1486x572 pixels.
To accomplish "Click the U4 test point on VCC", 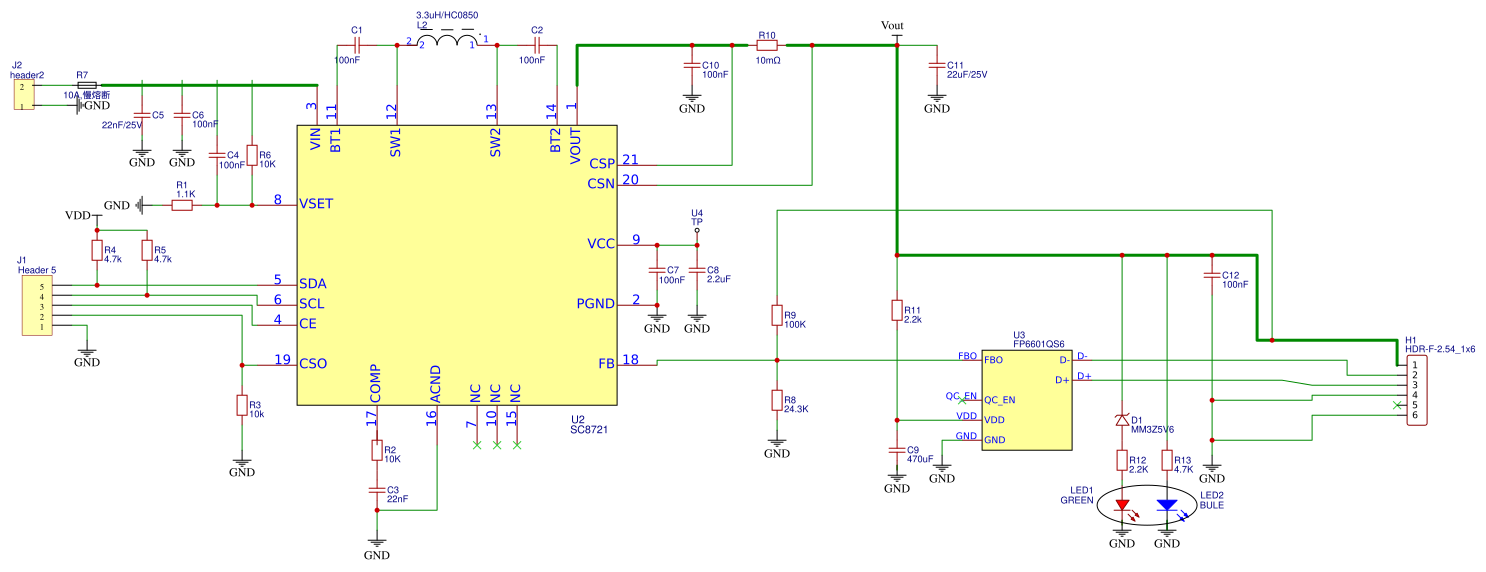I will click(697, 230).
